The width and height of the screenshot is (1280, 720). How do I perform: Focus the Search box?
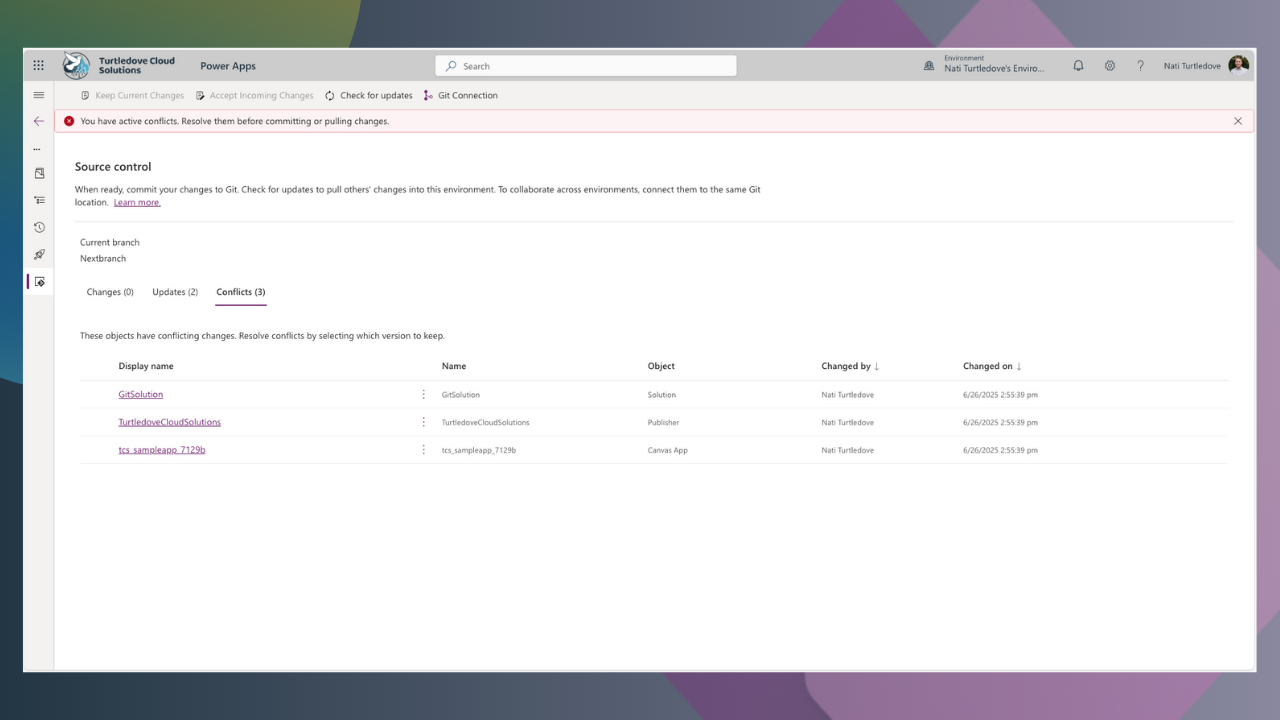click(586, 66)
